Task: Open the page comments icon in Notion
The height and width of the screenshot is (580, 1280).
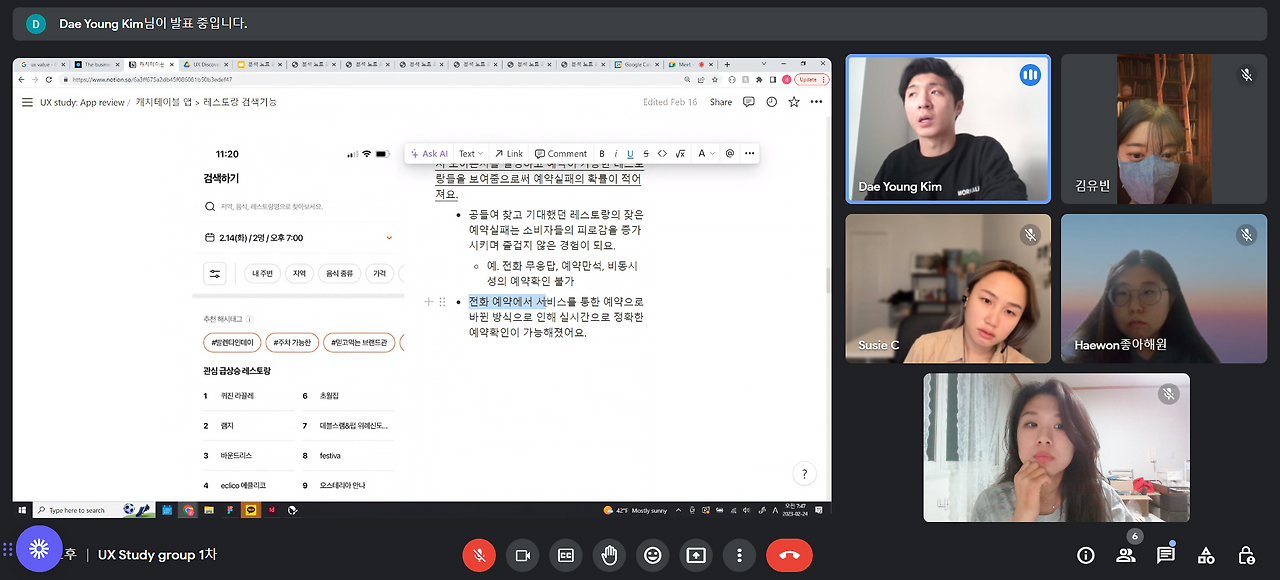Action: 749,102
